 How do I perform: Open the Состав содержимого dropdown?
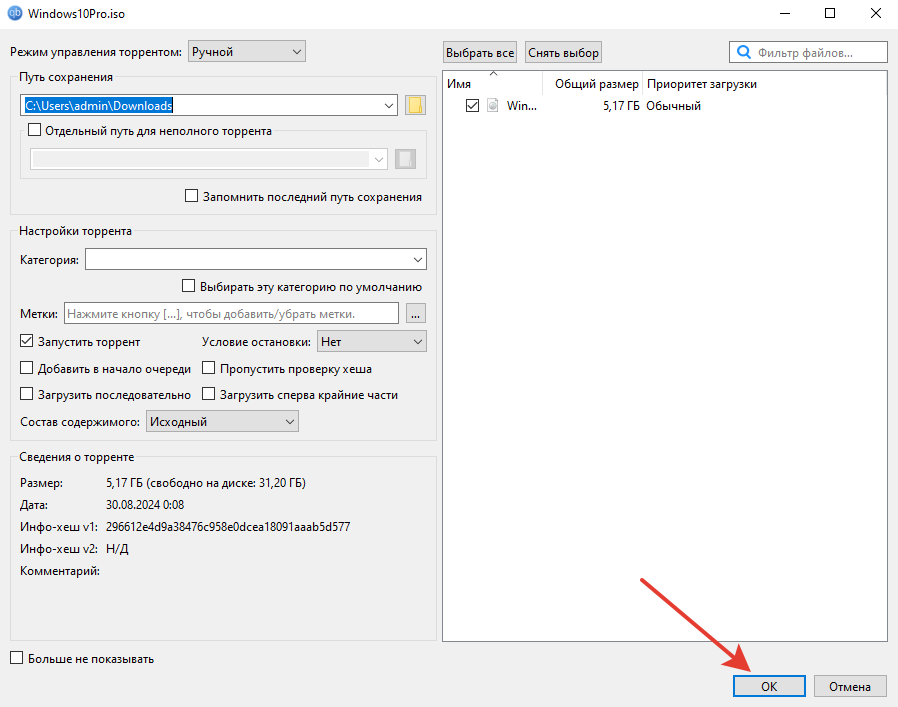pyautogui.click(x=222, y=422)
